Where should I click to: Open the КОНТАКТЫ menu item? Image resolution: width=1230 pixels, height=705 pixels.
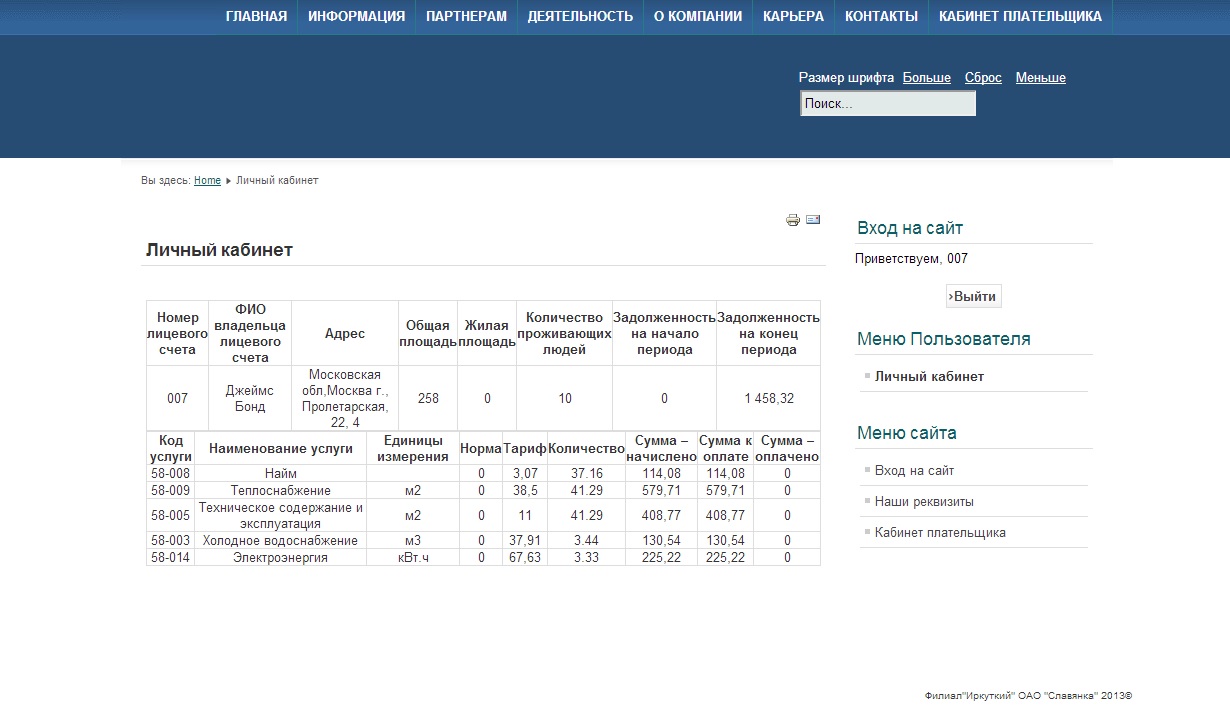[x=881, y=16]
